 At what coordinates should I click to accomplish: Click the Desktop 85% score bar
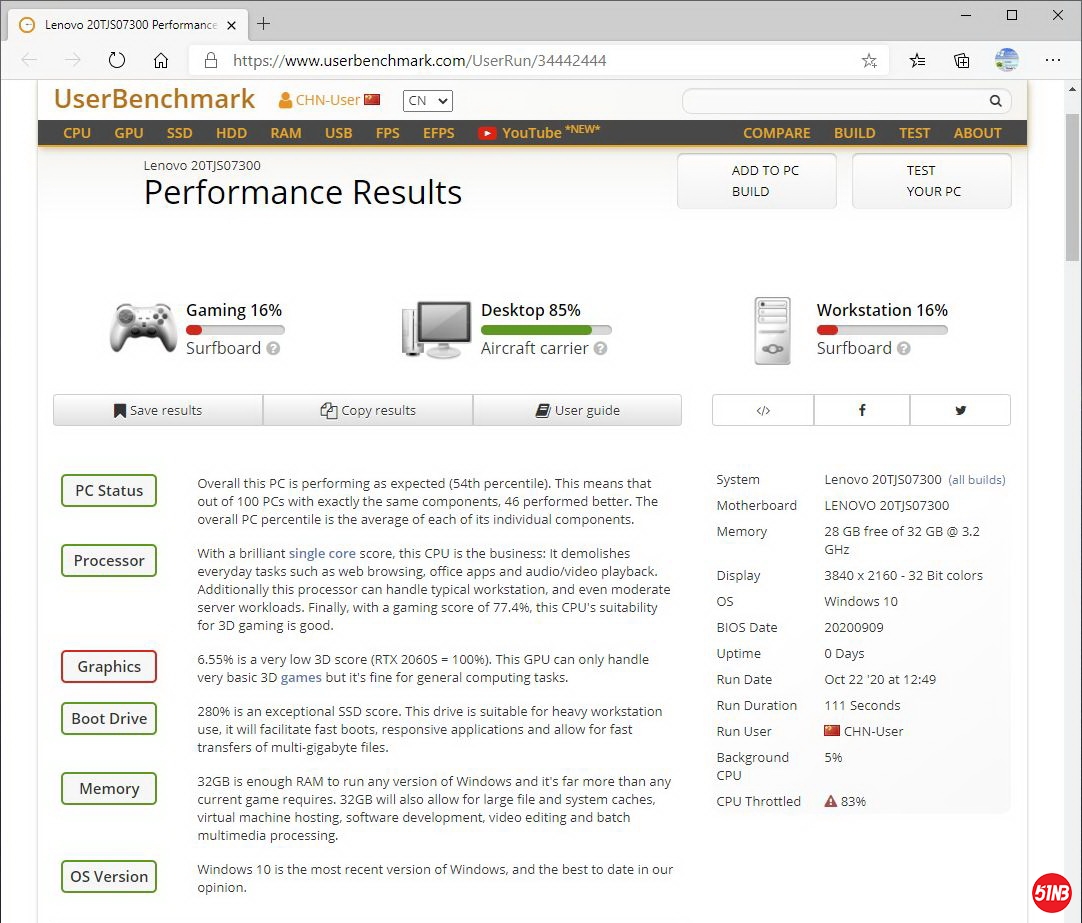click(546, 330)
